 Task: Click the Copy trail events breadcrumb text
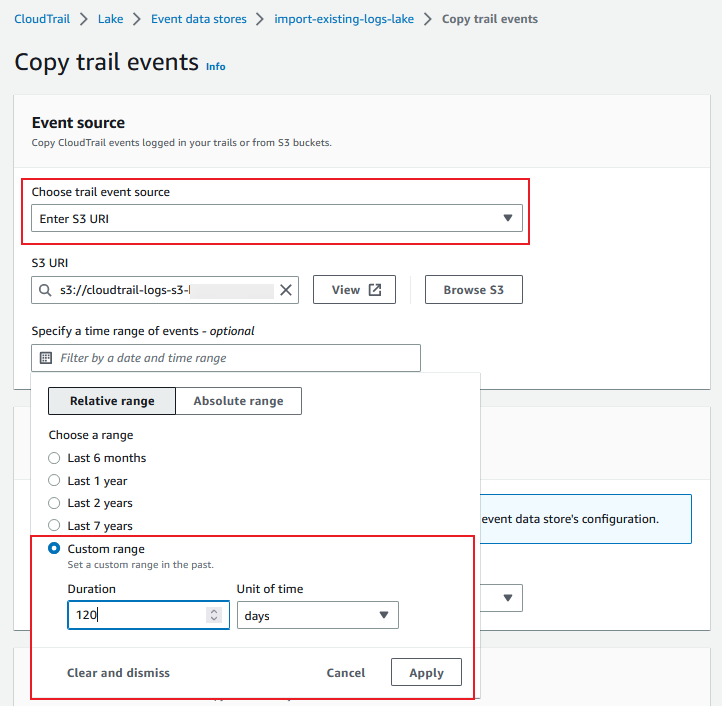pos(490,19)
